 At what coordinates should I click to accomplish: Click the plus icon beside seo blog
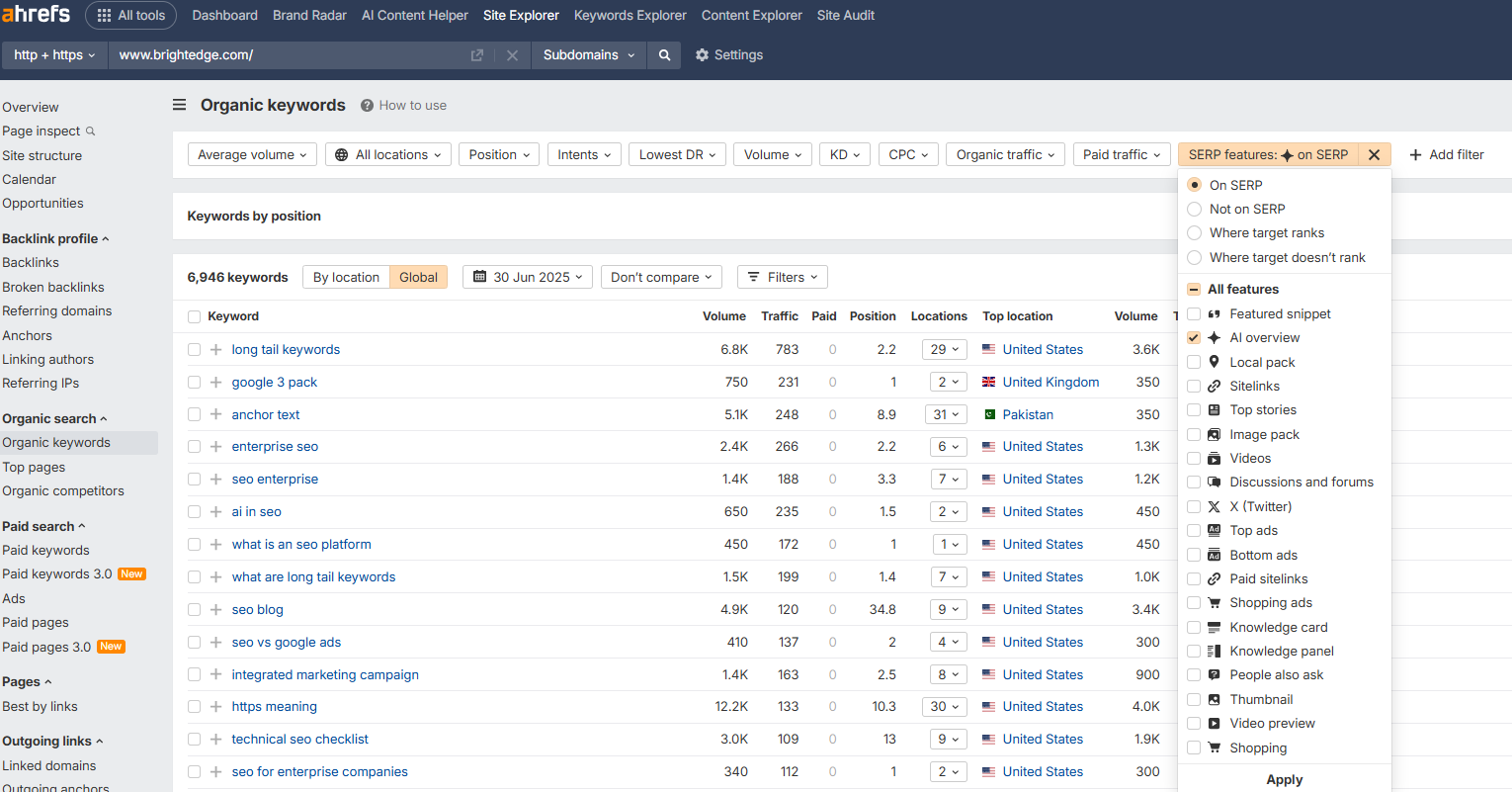coord(215,609)
